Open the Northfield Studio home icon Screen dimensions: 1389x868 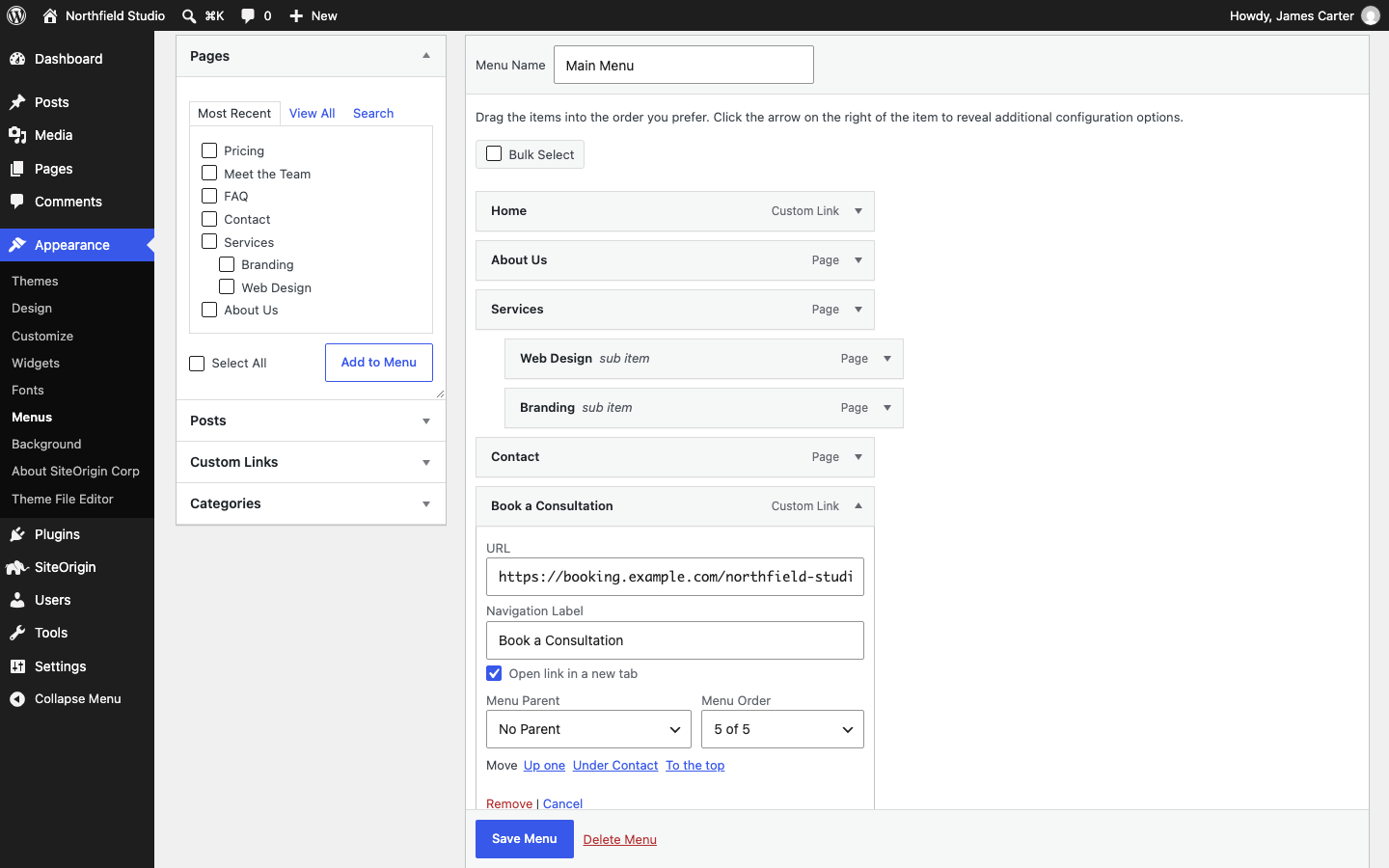pyautogui.click(x=50, y=15)
